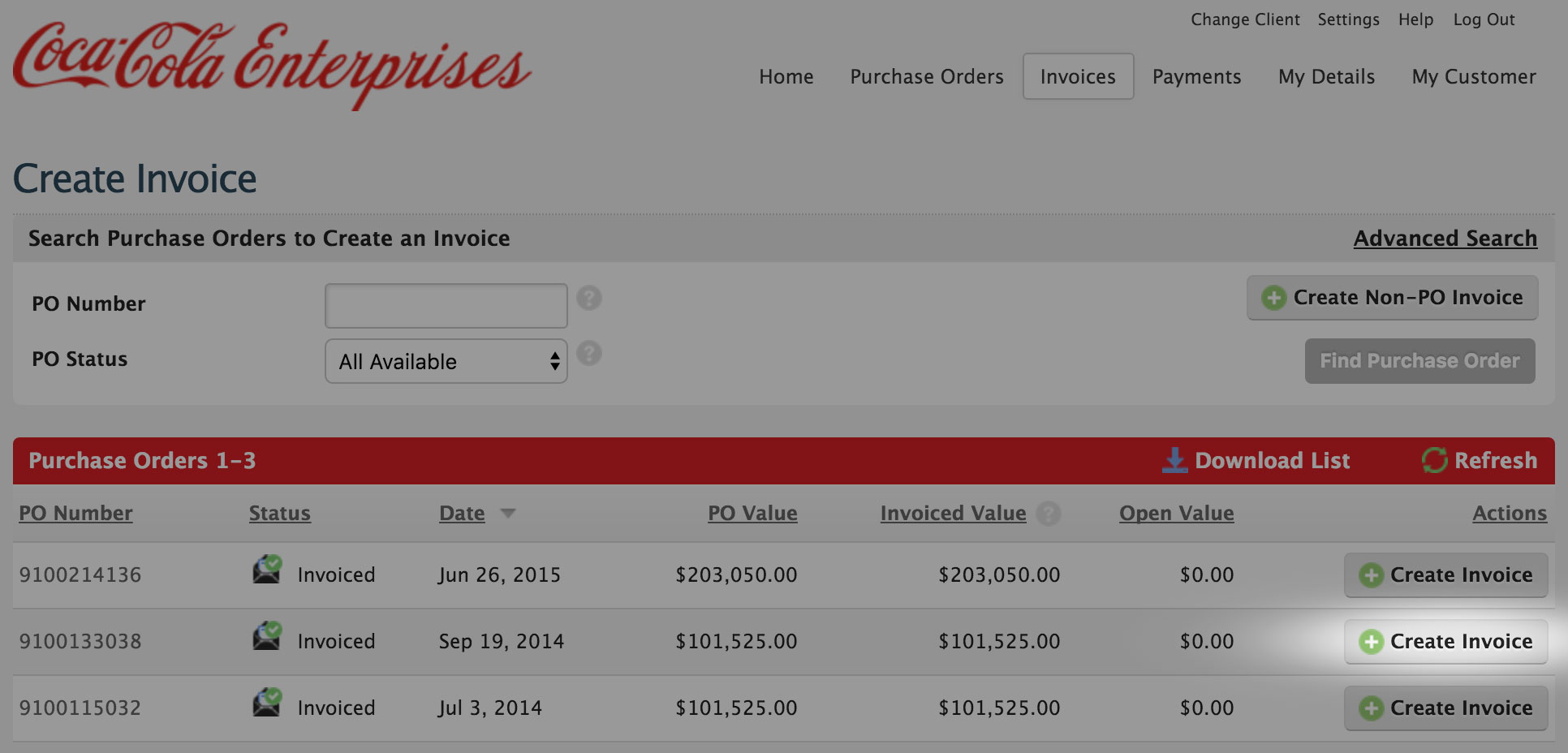Click the Find Purchase Order button
This screenshot has width=1568, height=753.
point(1419,361)
